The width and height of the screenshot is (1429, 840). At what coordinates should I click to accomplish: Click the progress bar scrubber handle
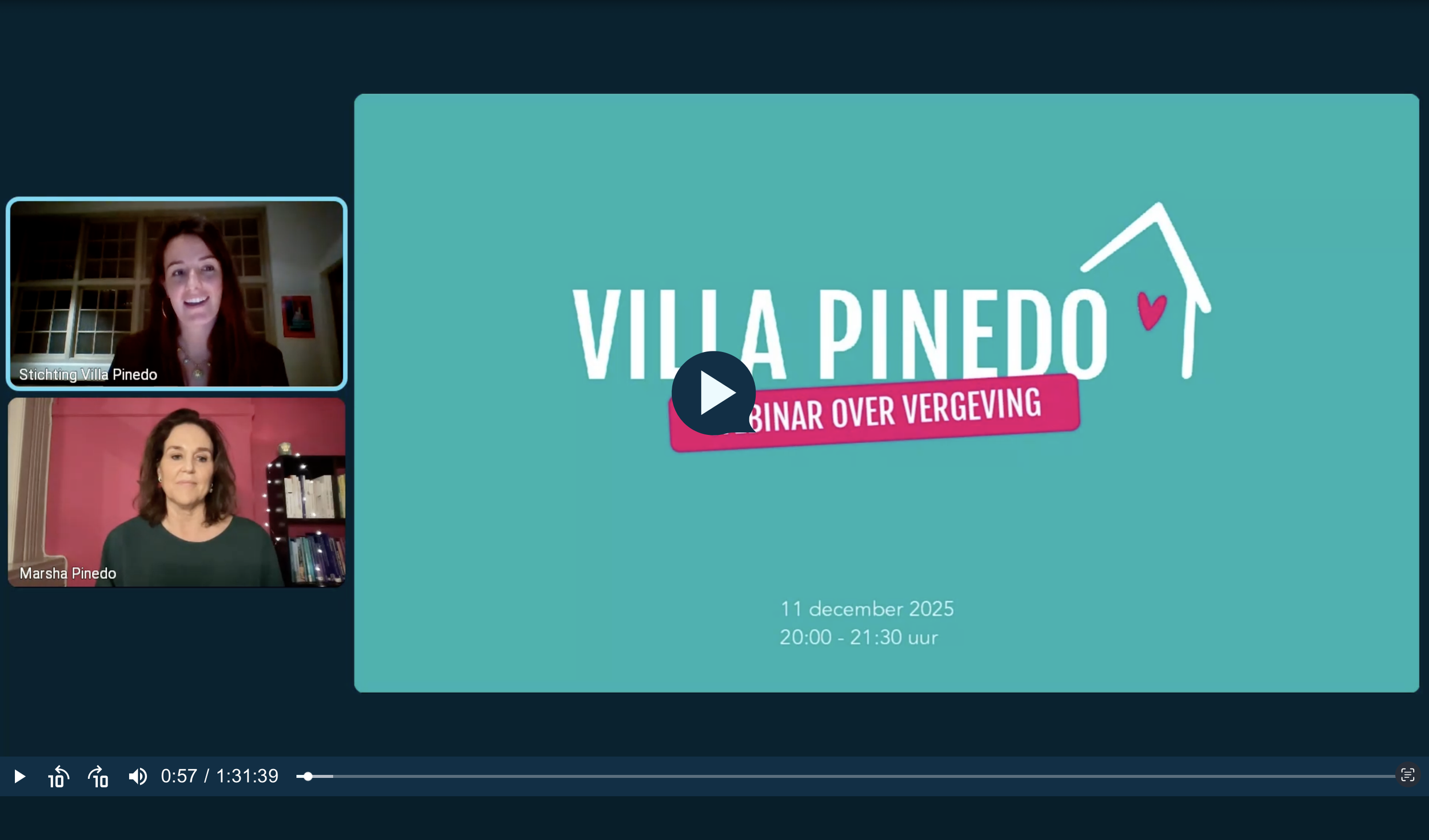pos(308,777)
